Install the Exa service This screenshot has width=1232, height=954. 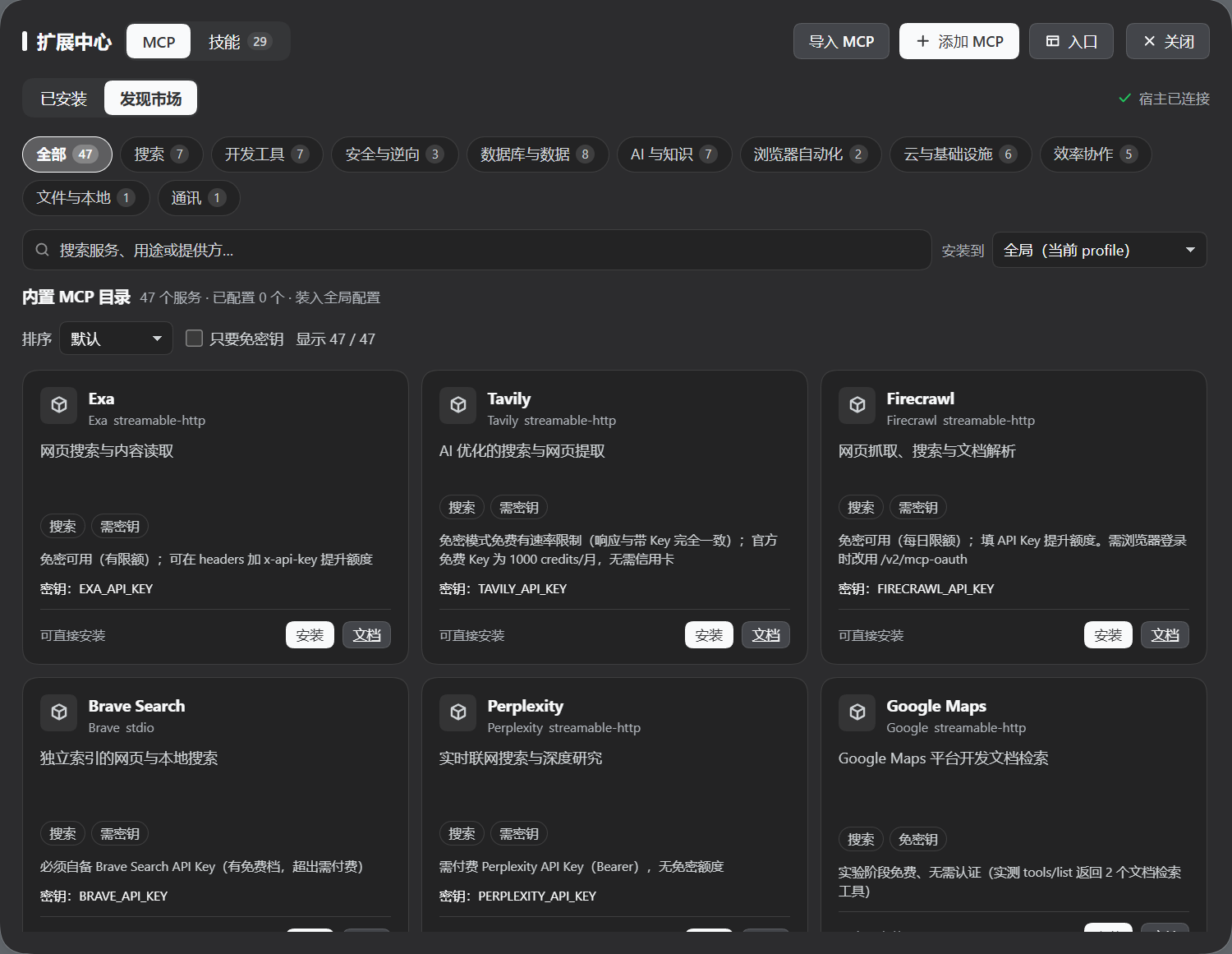[310, 635]
